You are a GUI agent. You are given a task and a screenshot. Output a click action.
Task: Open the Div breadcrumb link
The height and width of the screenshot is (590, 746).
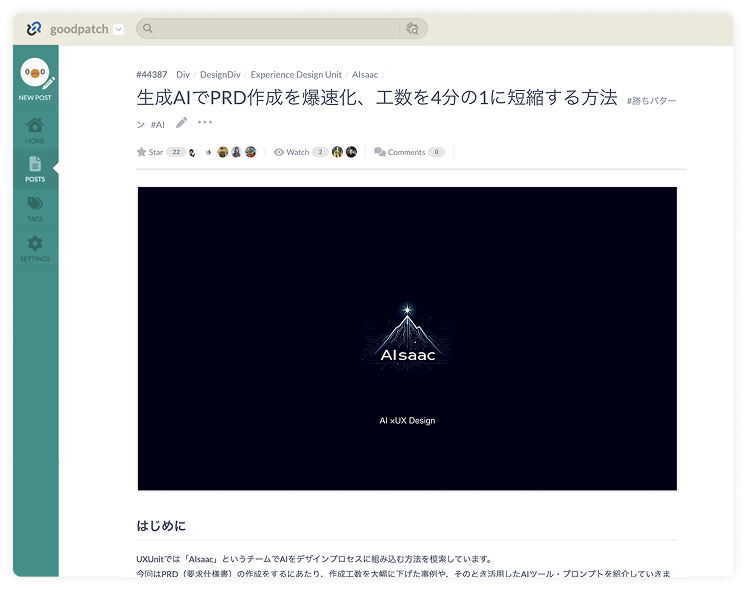(x=183, y=75)
